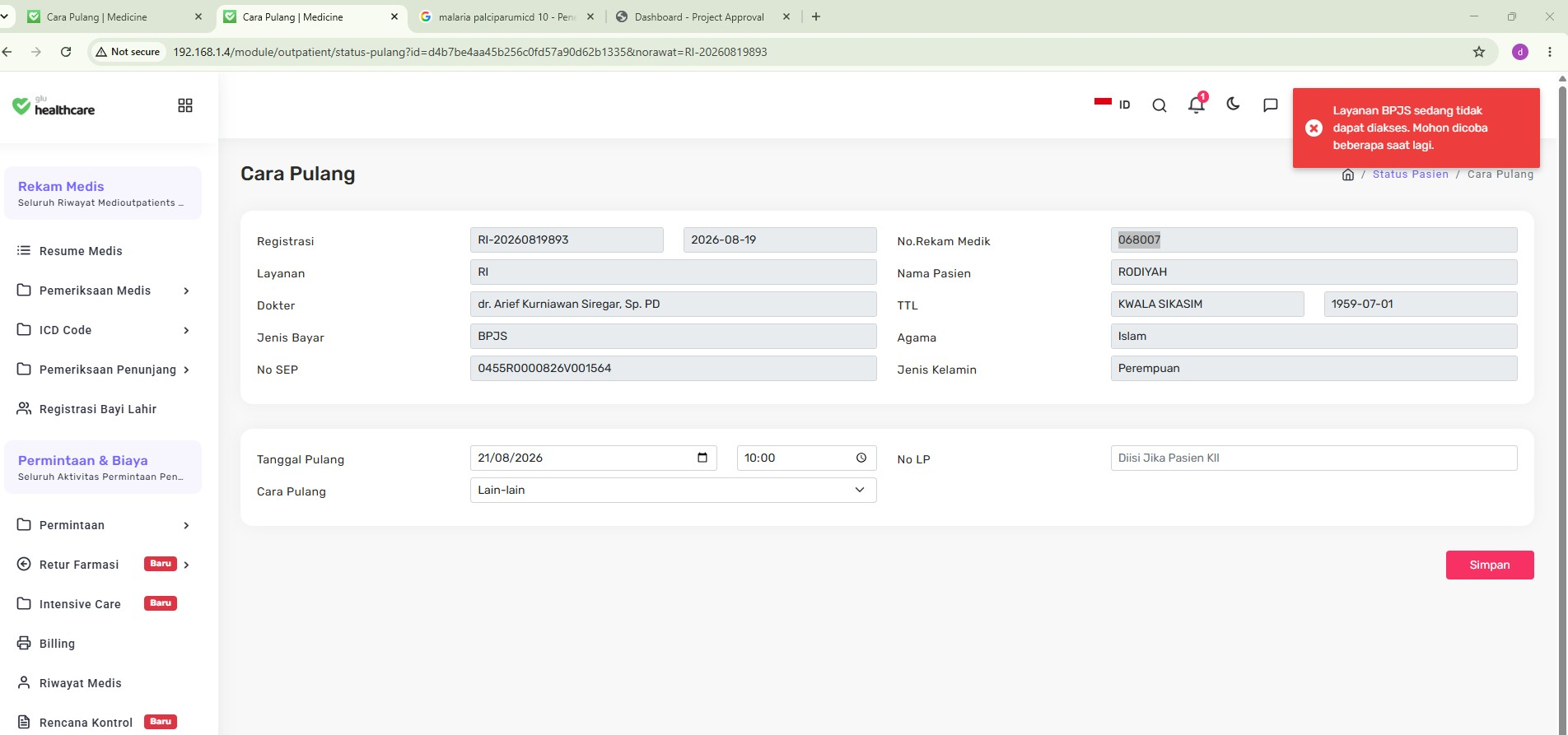Open the calendar picker in Tanggal Pulang
Screen dimensions: 1568x735
(x=702, y=458)
